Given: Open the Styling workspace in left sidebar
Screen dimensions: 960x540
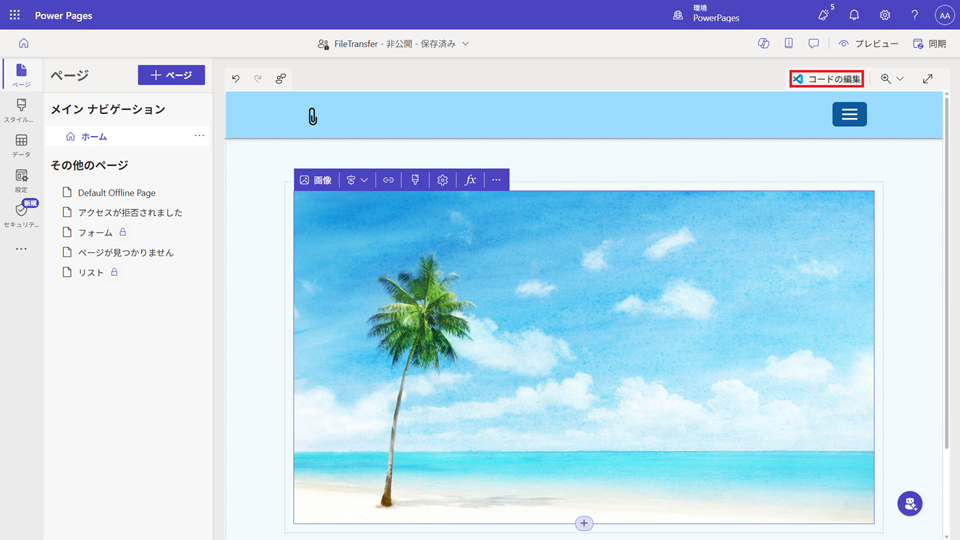Looking at the screenshot, I should coord(21,110).
